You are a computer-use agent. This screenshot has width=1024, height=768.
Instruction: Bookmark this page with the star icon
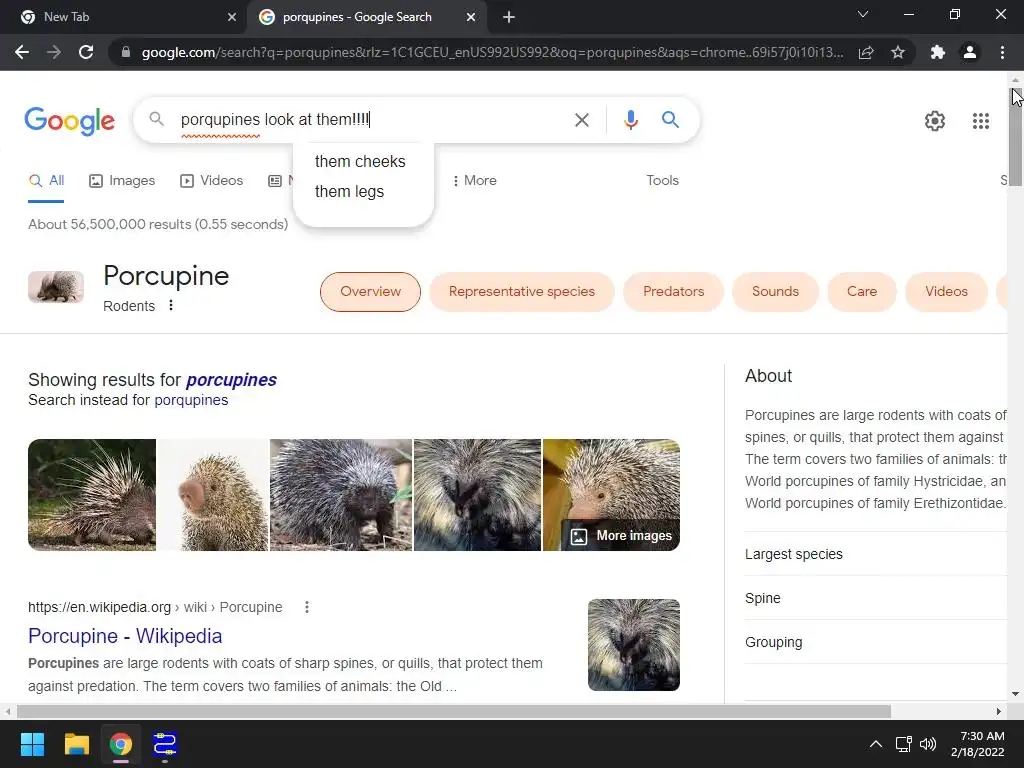(898, 52)
